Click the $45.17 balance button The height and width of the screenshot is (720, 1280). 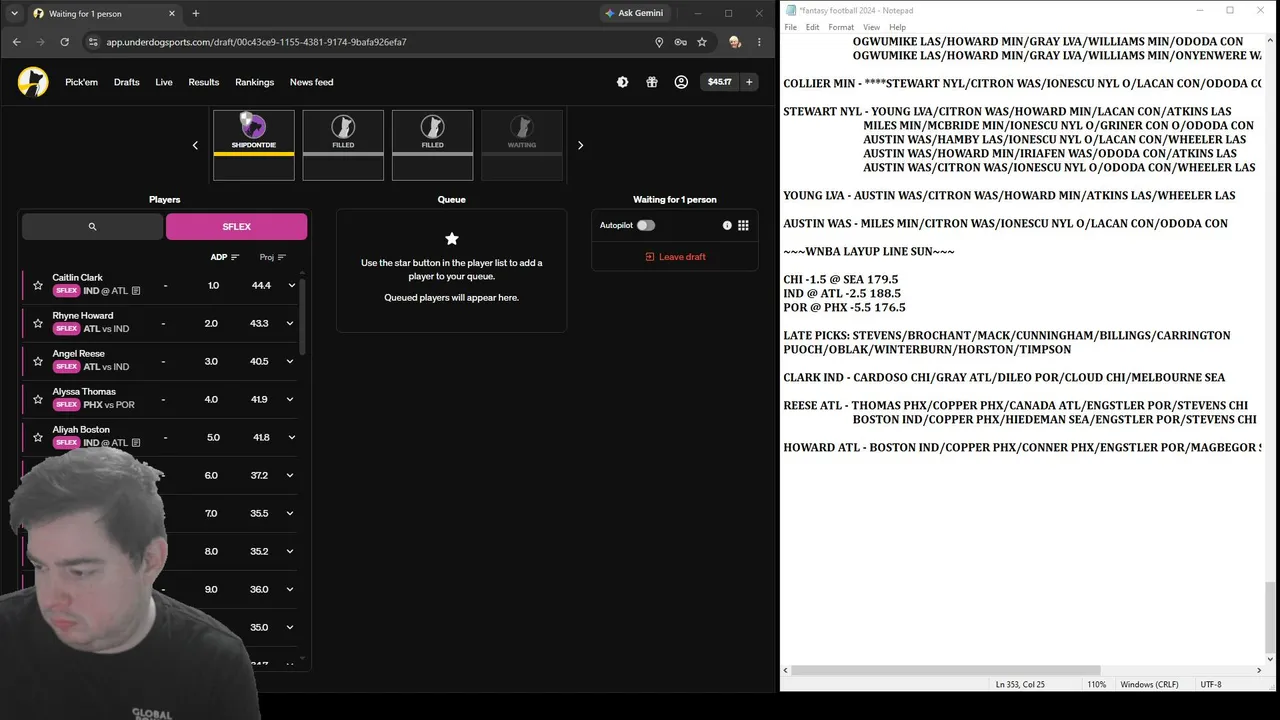(x=719, y=82)
